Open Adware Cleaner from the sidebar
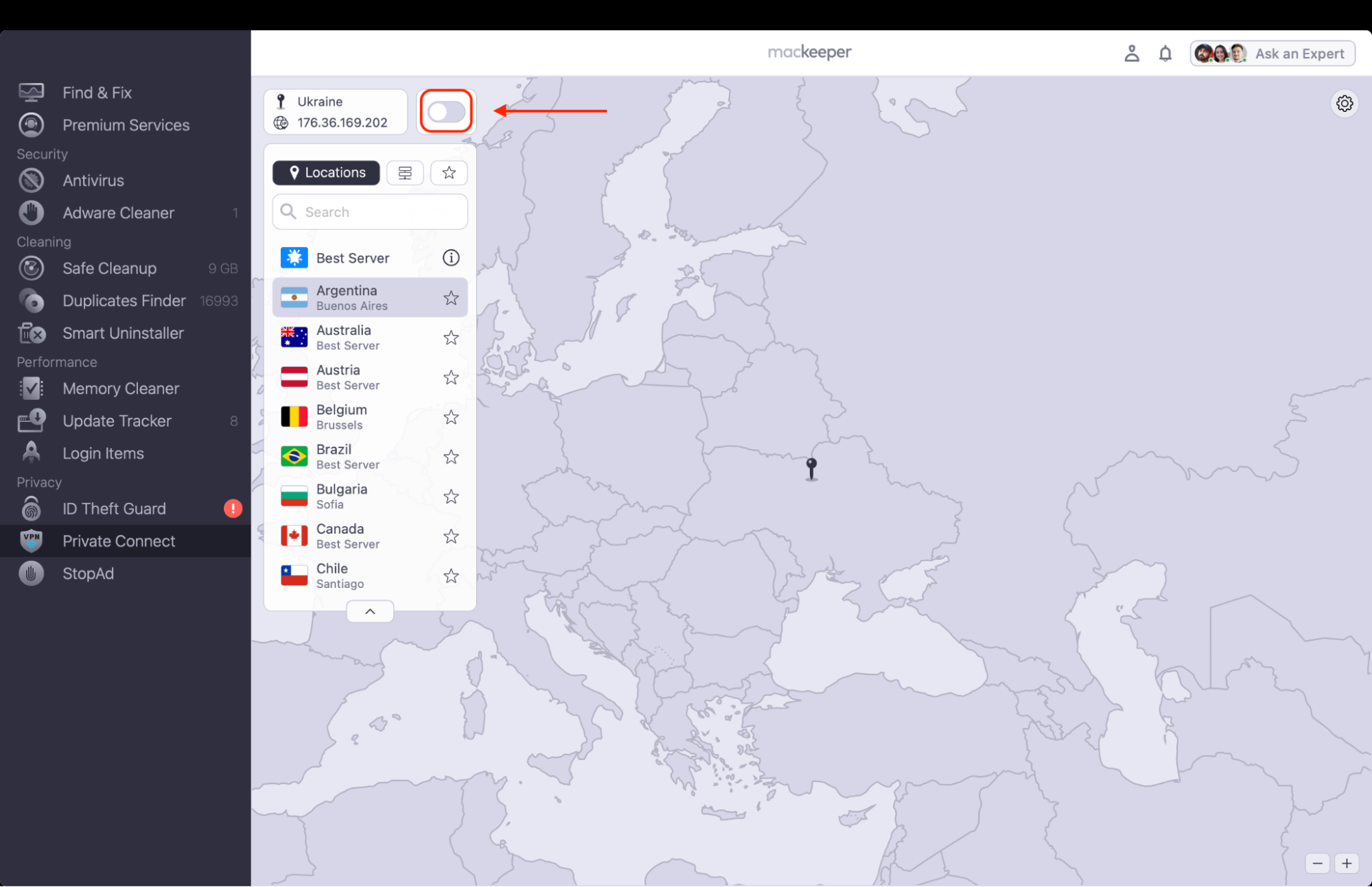Viewport: 1372px width, 887px height. point(118,213)
